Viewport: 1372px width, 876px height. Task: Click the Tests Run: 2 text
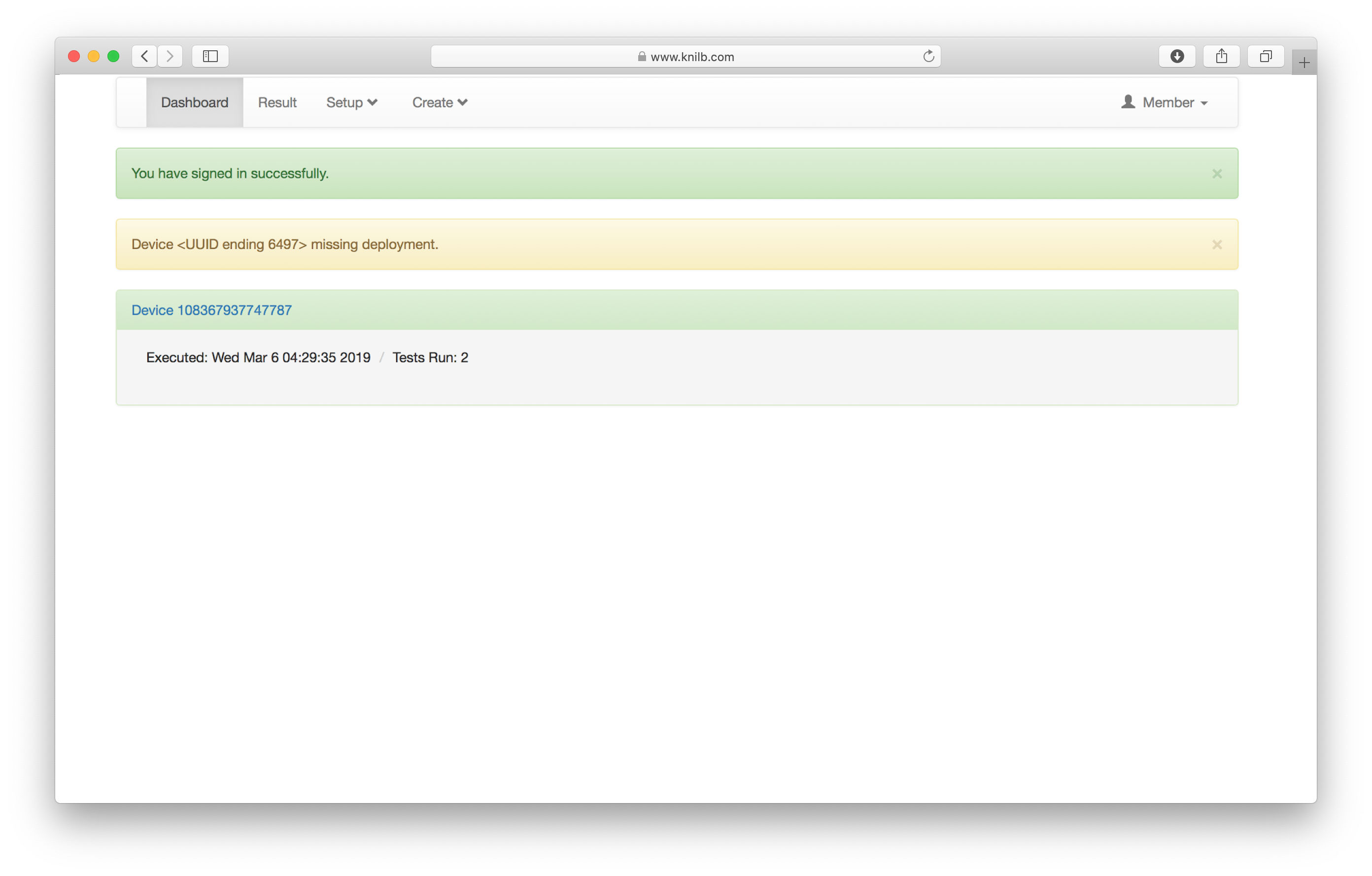click(430, 357)
